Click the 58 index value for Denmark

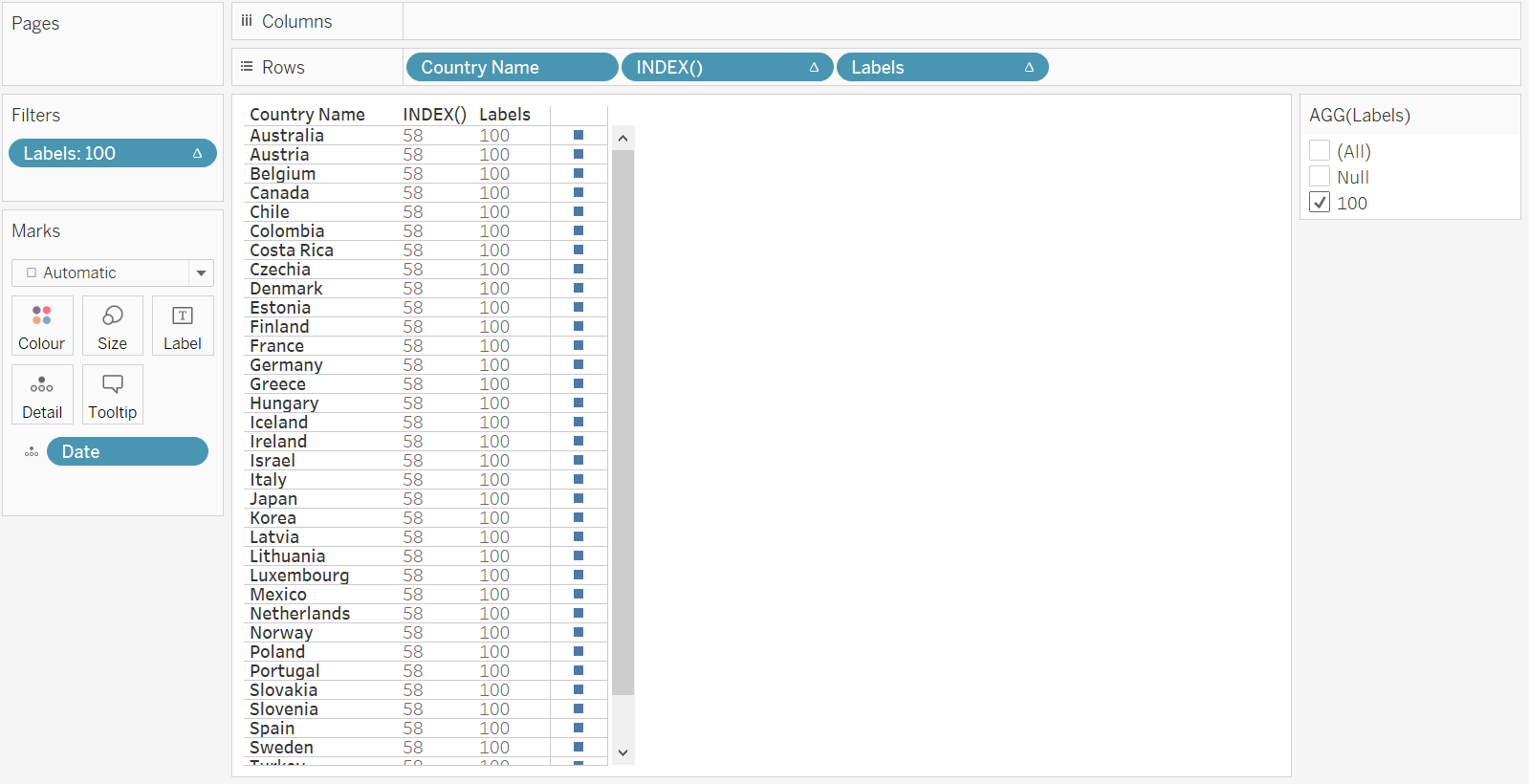412,288
